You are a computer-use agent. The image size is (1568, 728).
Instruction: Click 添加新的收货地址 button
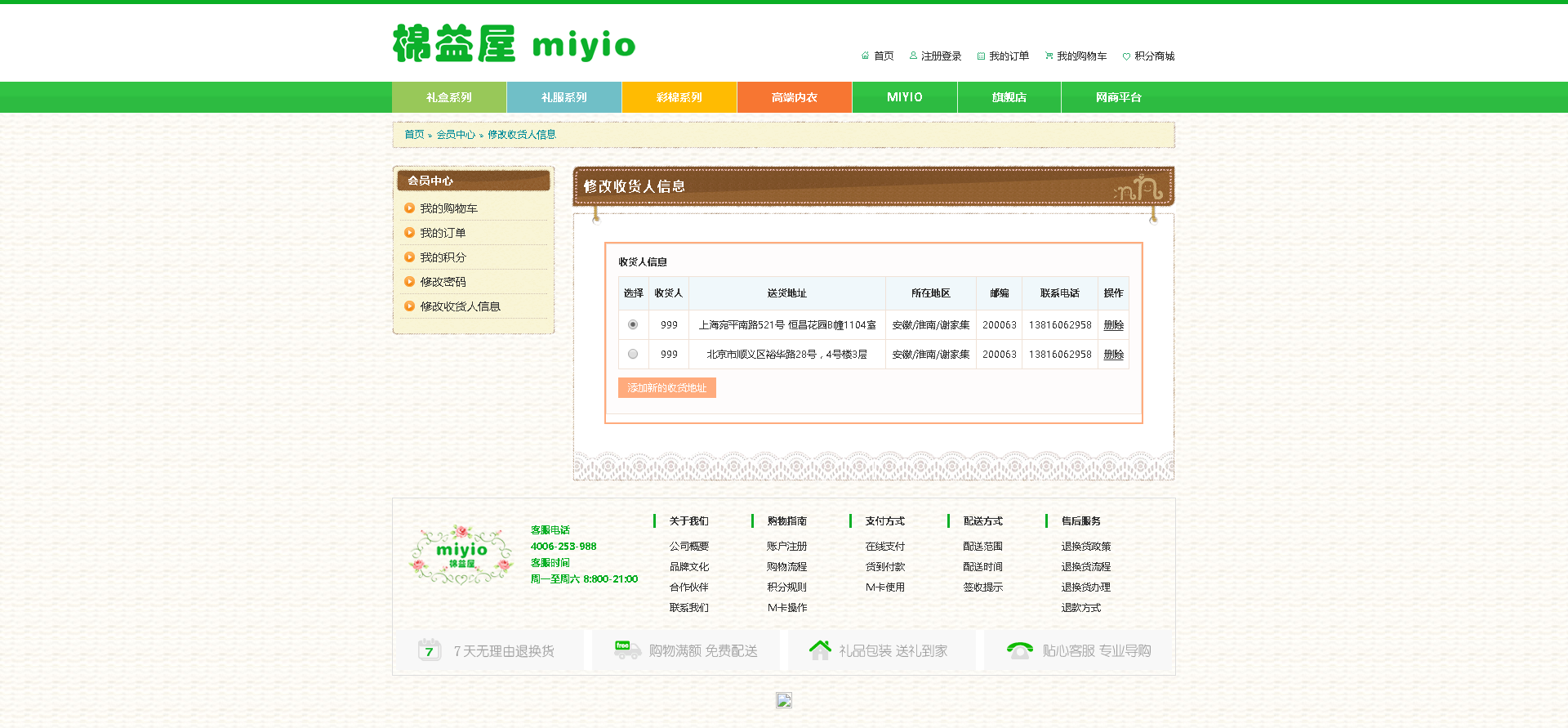[666, 388]
